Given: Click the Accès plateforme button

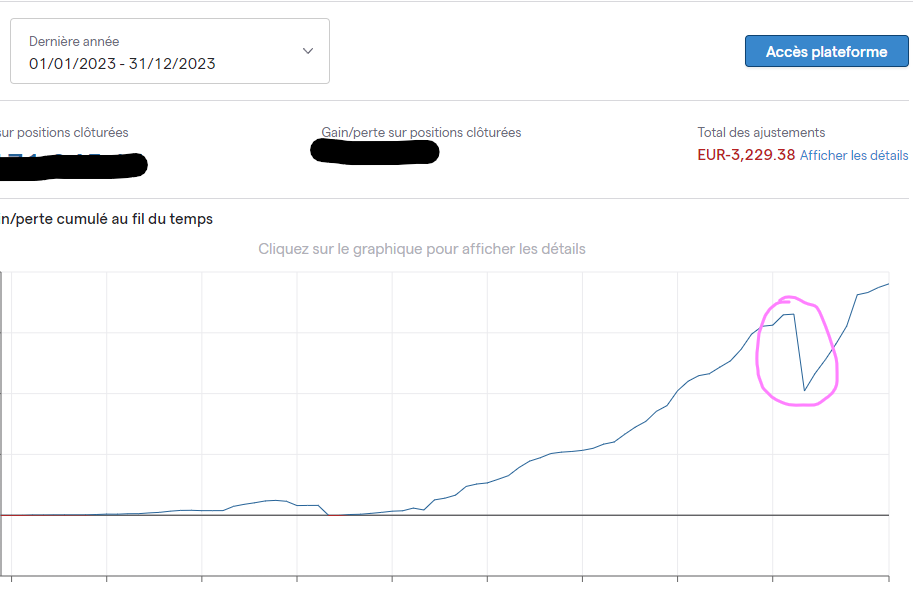Looking at the screenshot, I should coord(826,51).
